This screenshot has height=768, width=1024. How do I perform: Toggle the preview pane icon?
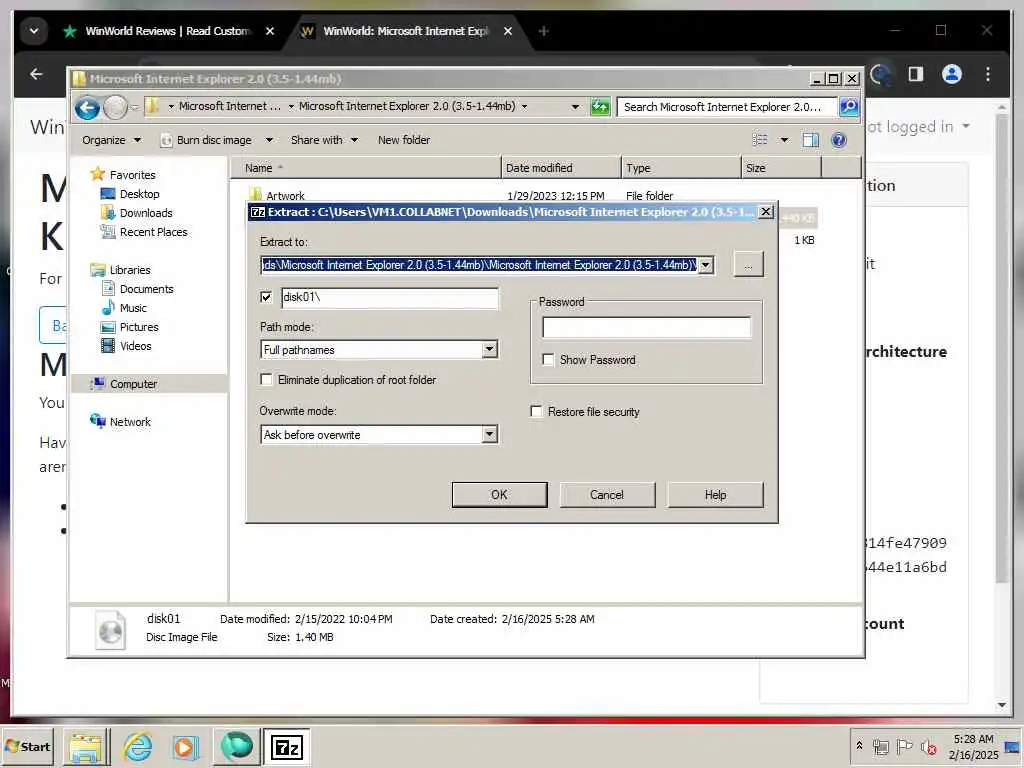(810, 140)
